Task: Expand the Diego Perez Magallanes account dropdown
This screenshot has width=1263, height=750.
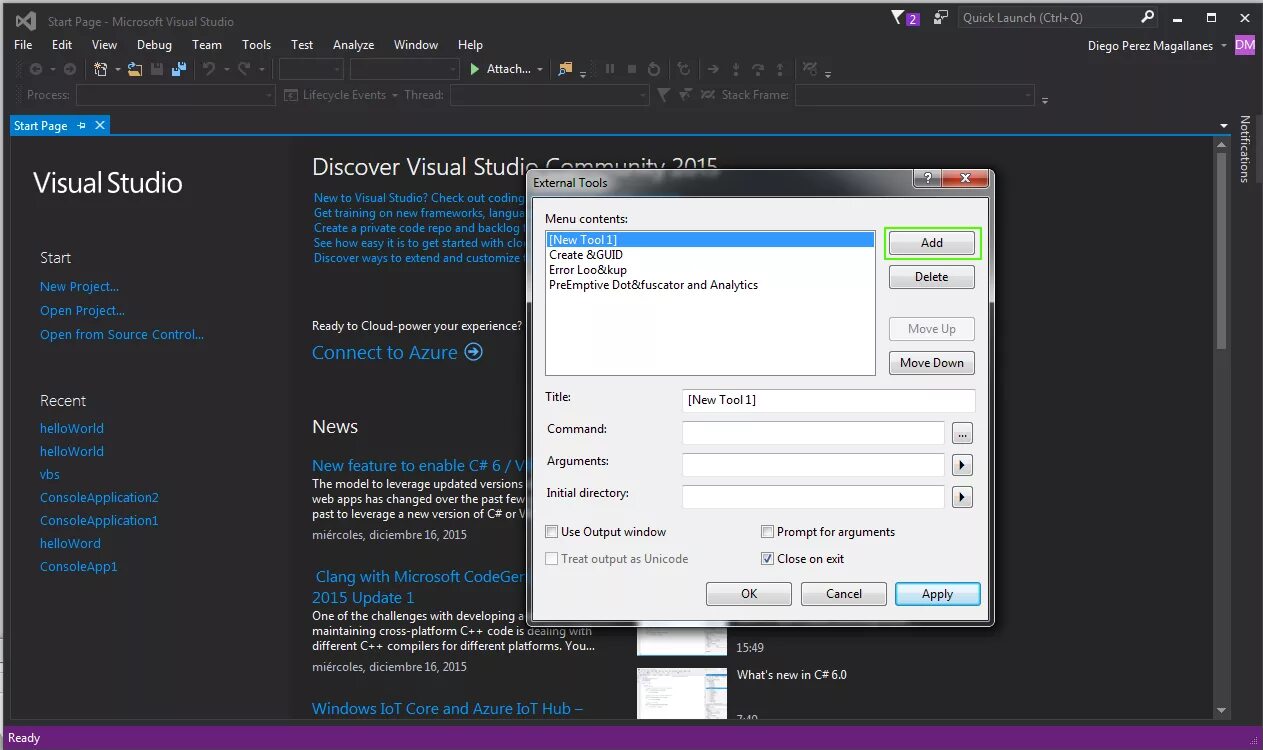Action: 1224,46
